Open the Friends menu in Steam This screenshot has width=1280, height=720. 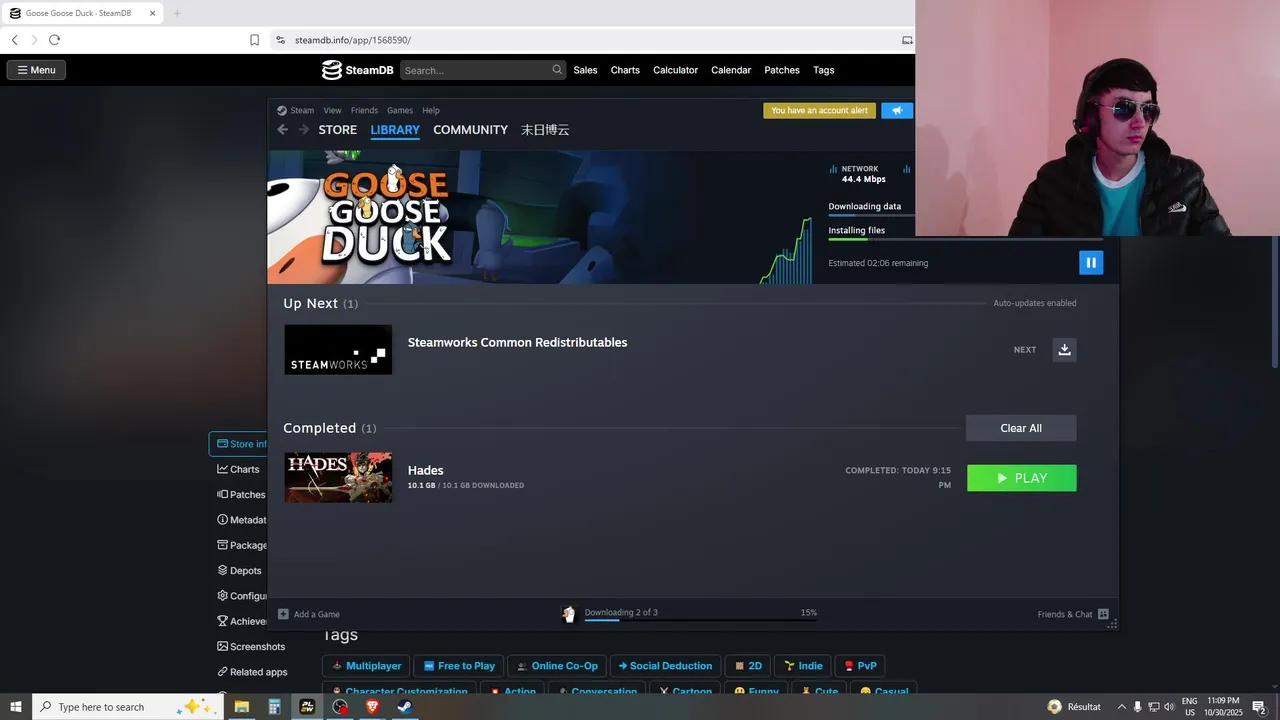[x=364, y=110]
